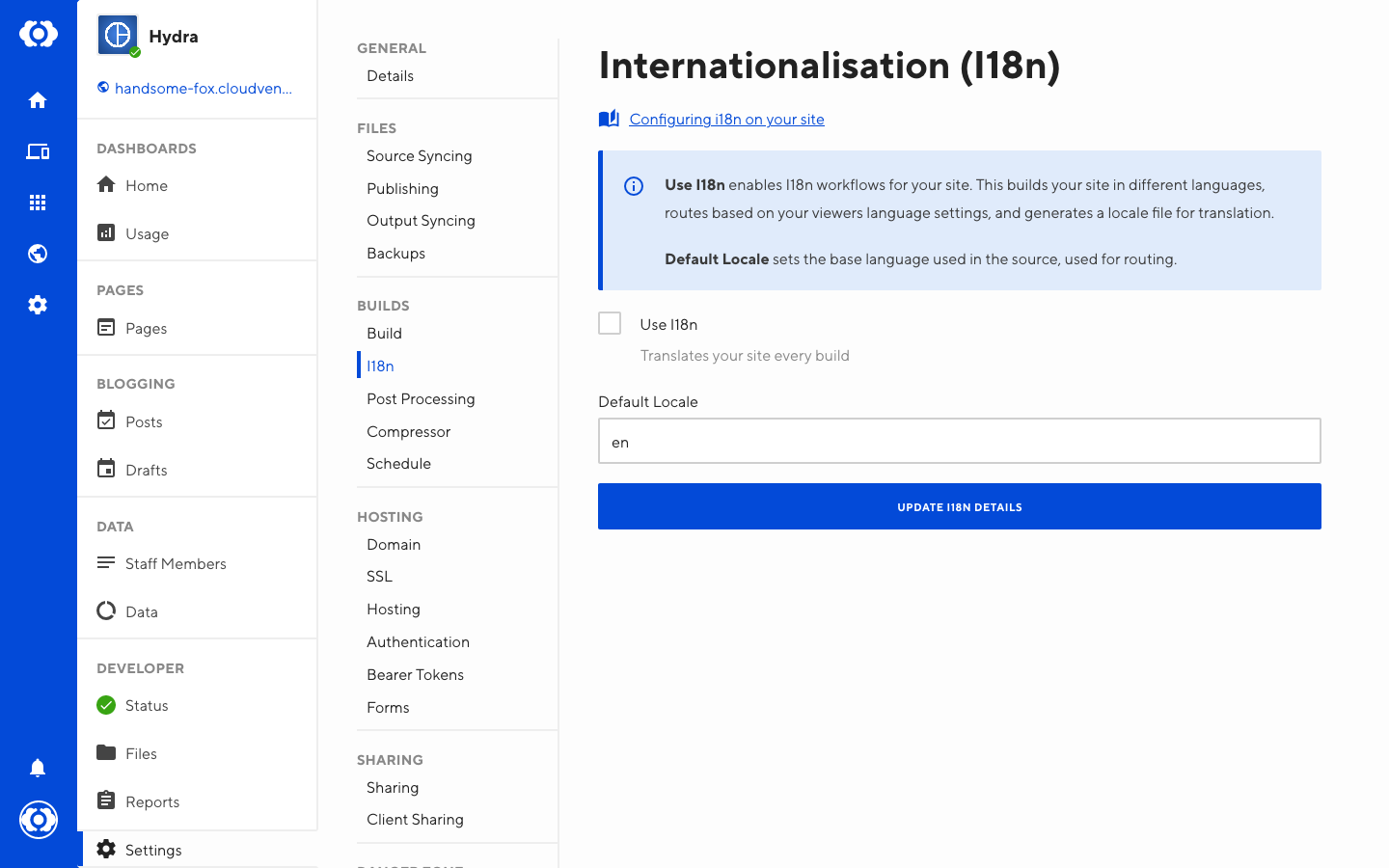Screen dimensions: 1389x868
Task: Open the Drafts collection
Action: (x=133, y=470)
